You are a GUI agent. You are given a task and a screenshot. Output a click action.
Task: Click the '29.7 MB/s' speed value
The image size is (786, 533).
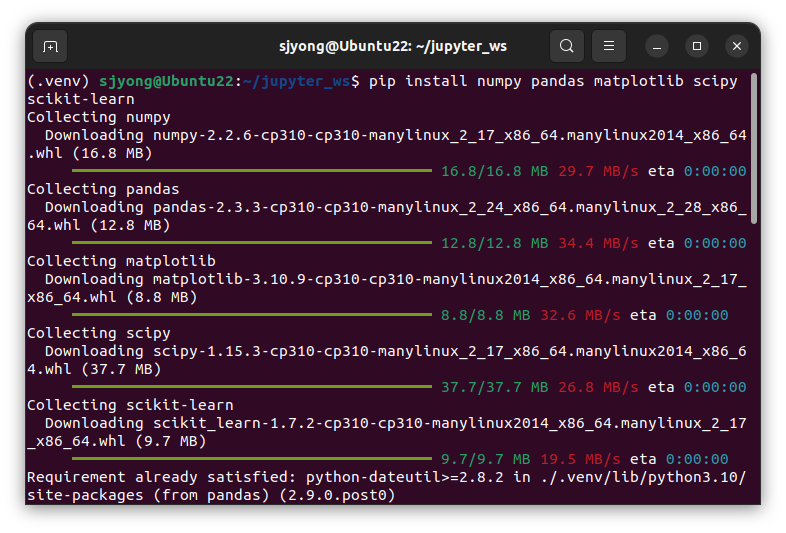pos(599,171)
